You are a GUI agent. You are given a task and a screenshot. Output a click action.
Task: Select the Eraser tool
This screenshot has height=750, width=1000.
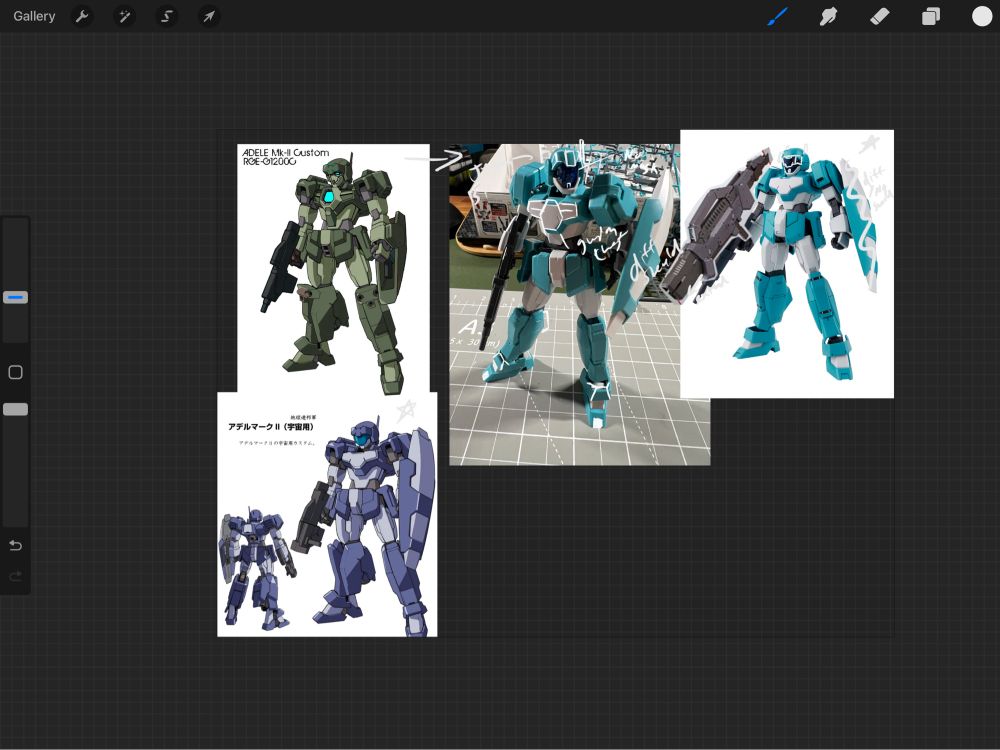879,16
